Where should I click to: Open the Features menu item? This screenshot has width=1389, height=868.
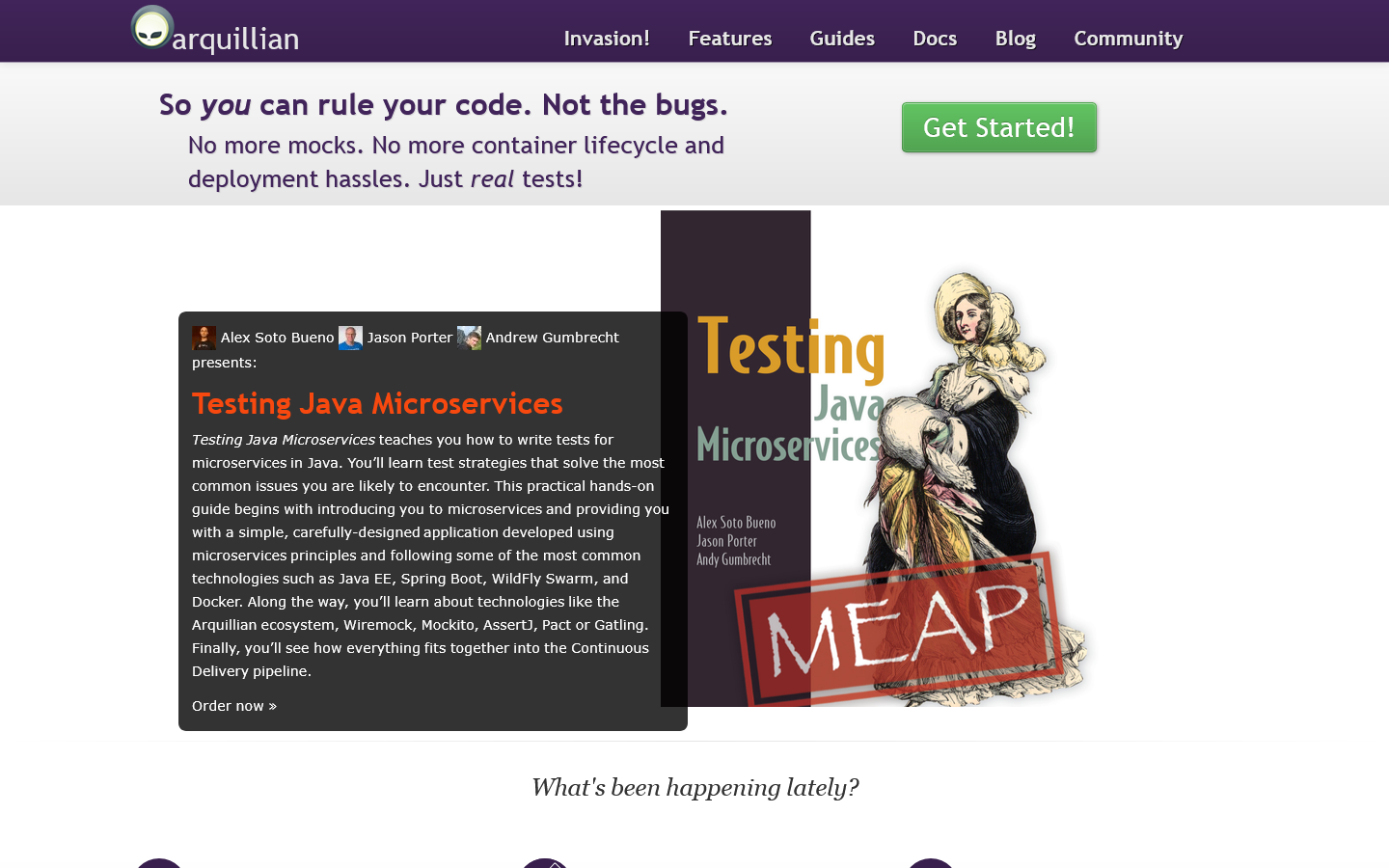click(730, 39)
